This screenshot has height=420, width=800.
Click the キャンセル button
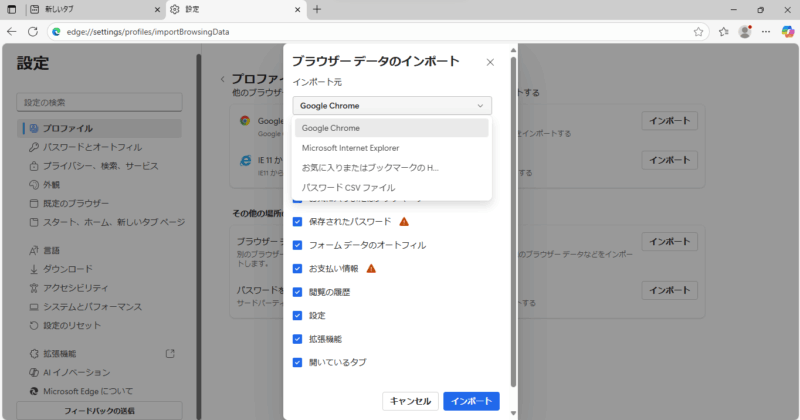click(x=410, y=401)
